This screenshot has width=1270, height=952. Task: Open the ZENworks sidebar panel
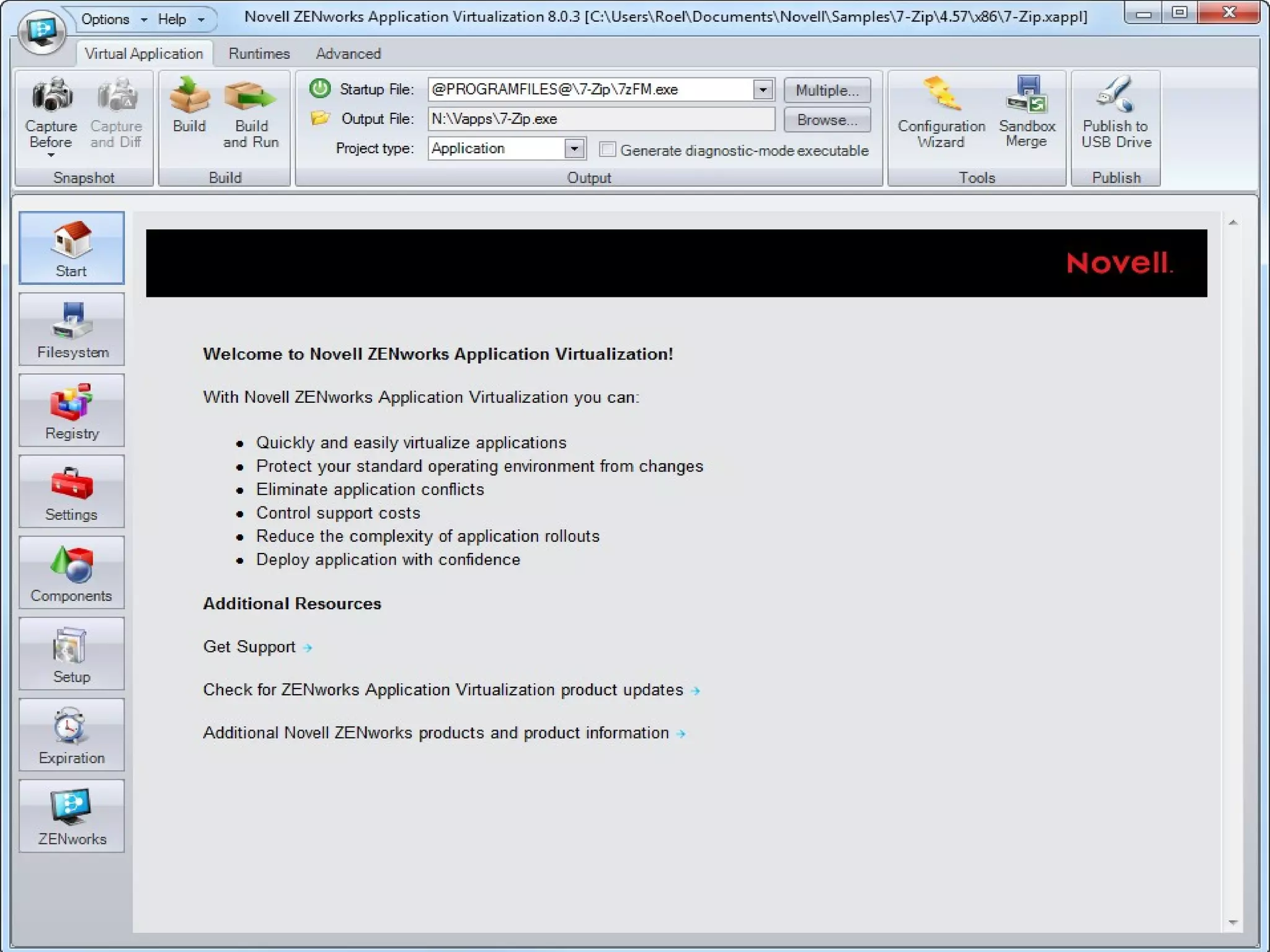click(x=71, y=816)
